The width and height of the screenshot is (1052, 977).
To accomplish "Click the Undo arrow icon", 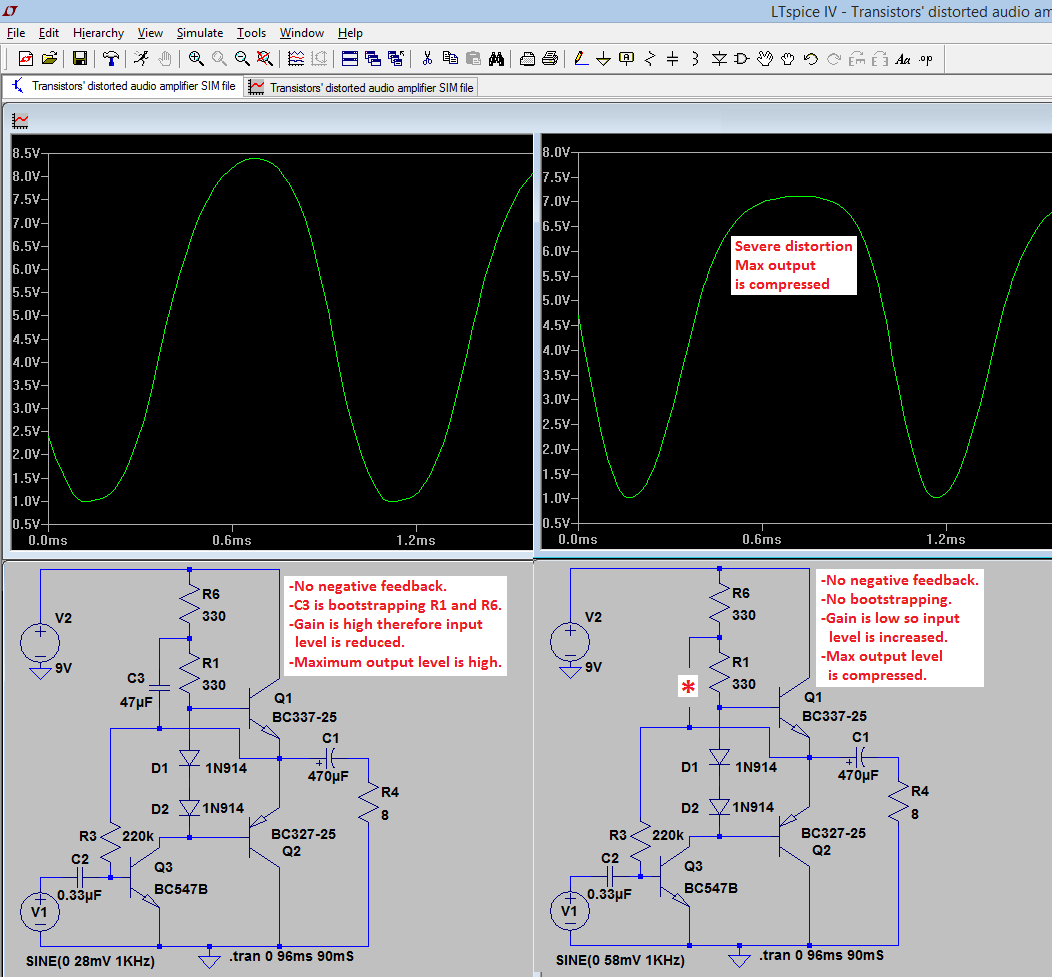I will click(x=810, y=59).
